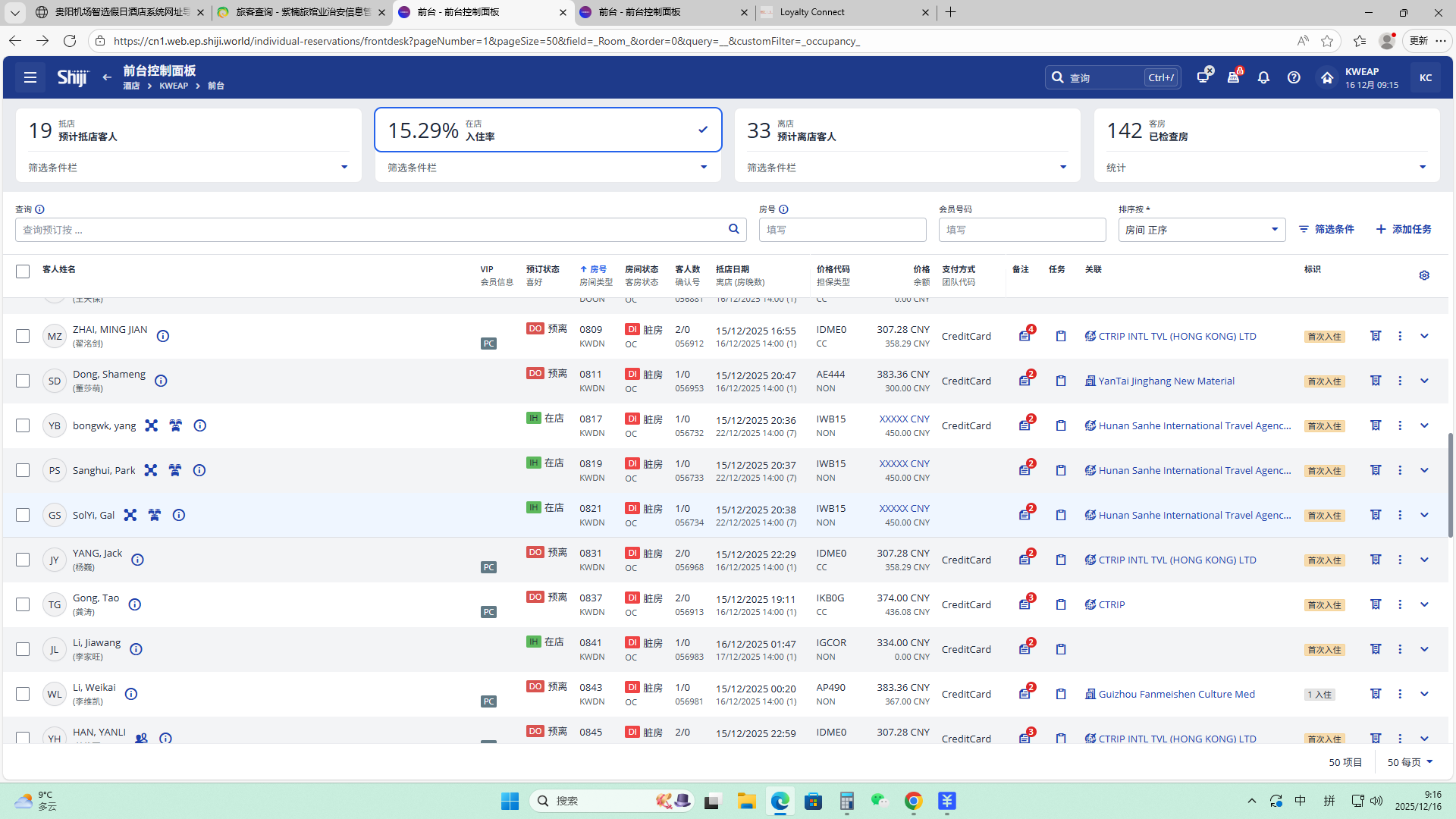This screenshot has width=1456, height=819.
Task: Open billing icon for Gong, Tao row
Action: click(1375, 604)
